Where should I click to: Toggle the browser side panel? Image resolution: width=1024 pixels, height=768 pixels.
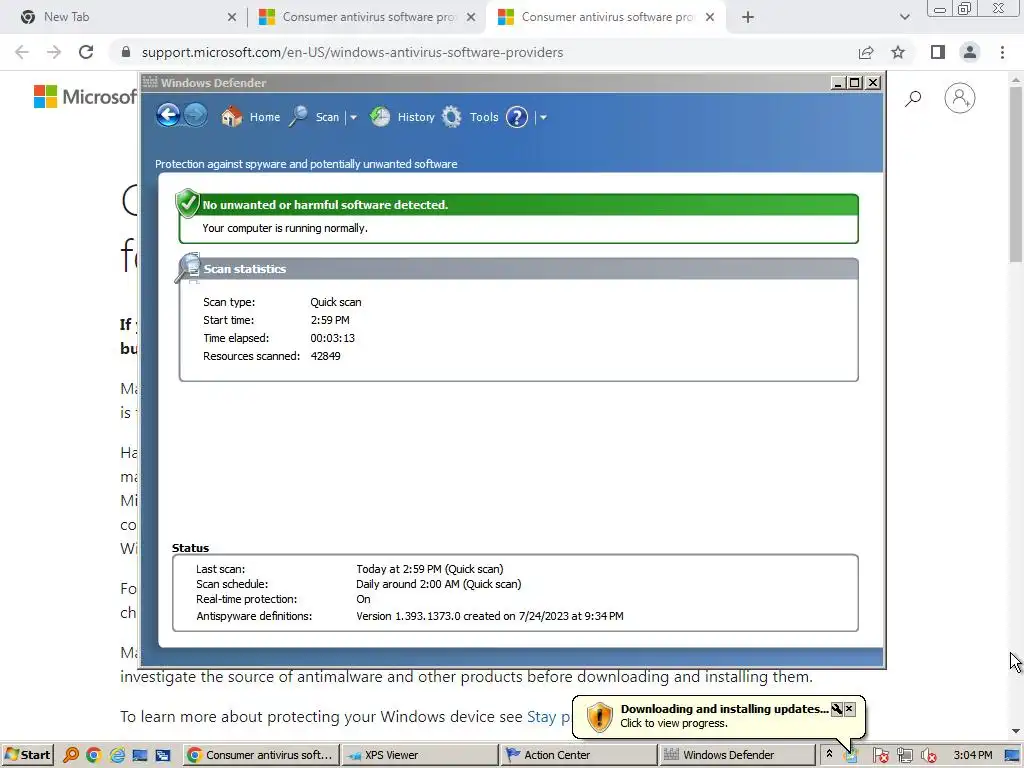click(938, 52)
